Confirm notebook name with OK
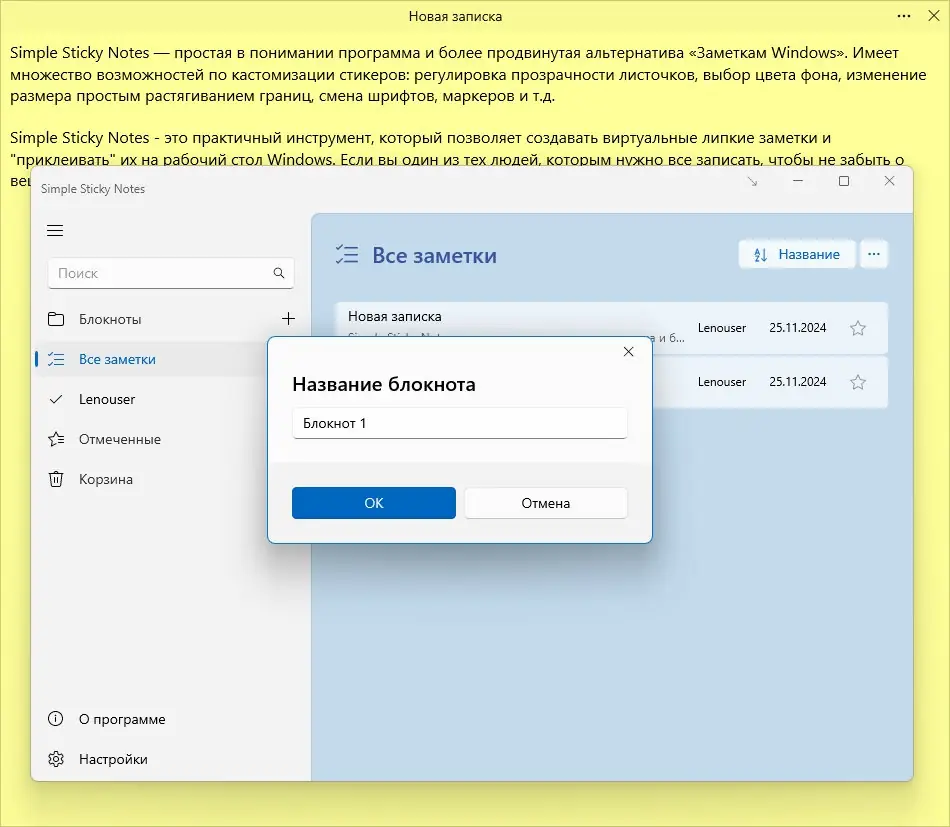The image size is (950, 827). (374, 503)
